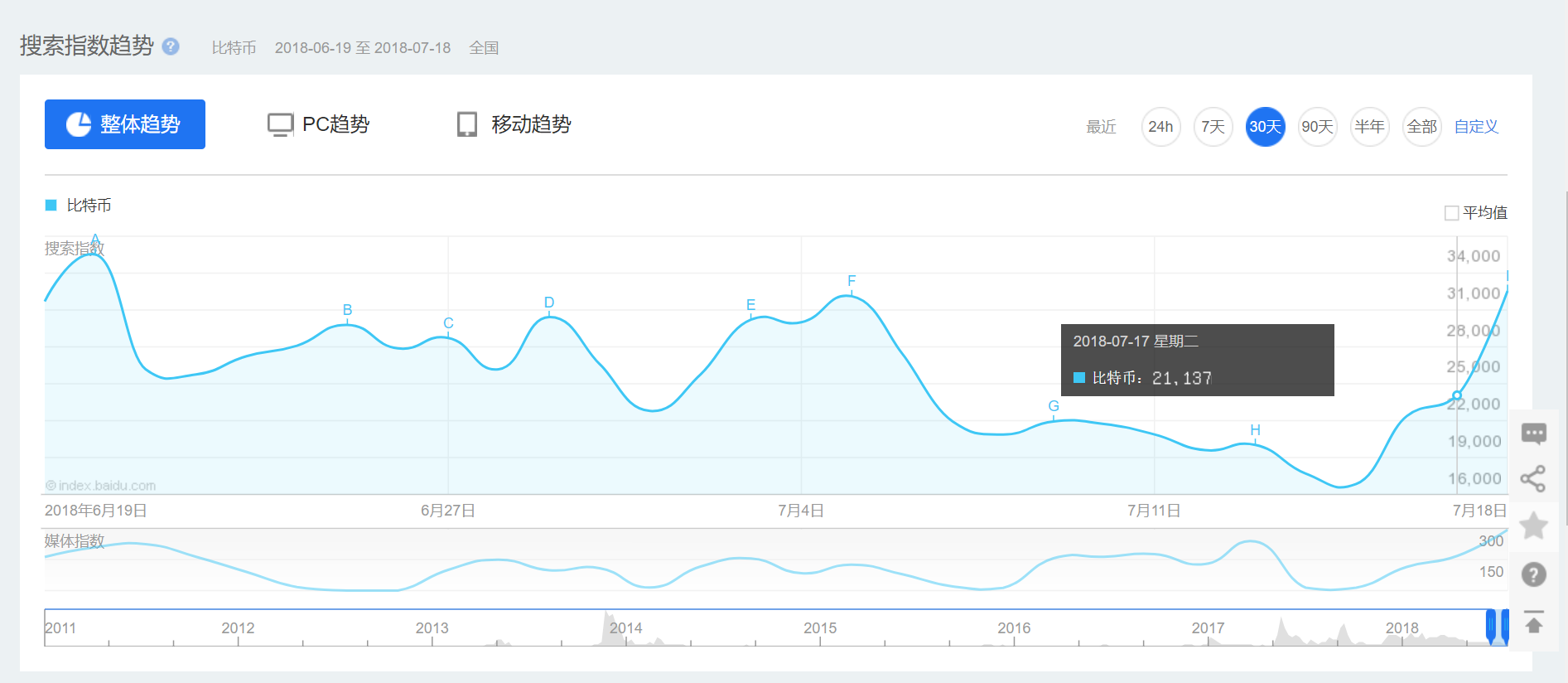Viewport: 1568px width, 683px height.
Task: Enable the 平均值 checkbox
Action: pos(1451,213)
